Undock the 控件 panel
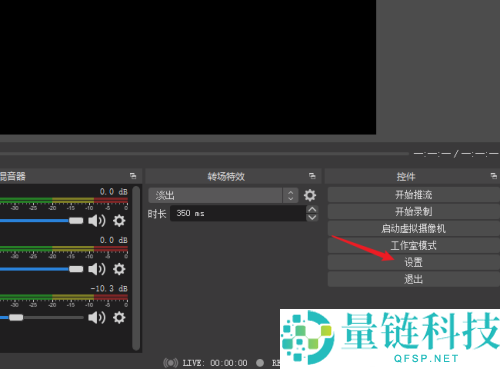Screen dimensions: 500x369 tap(494, 176)
